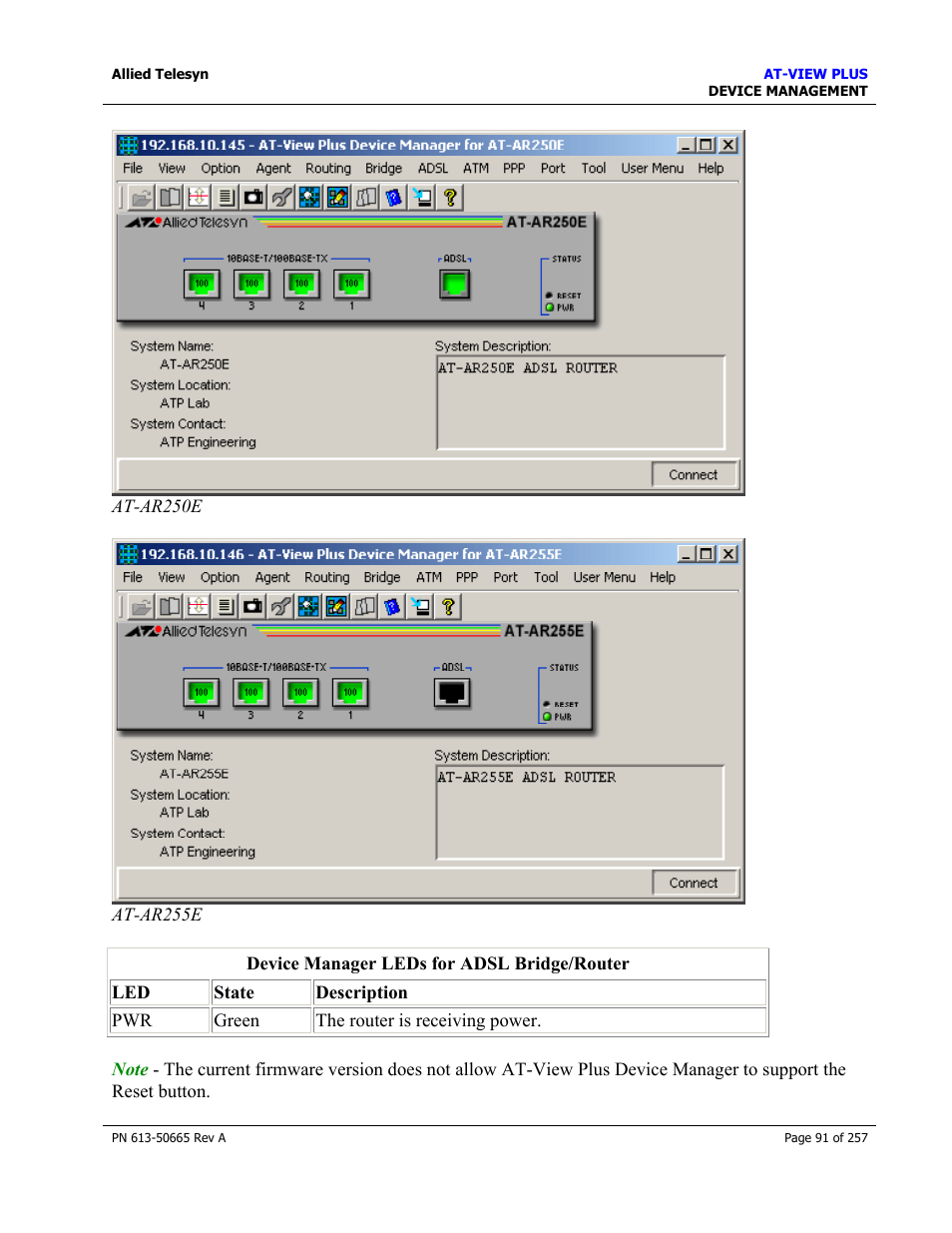The width and height of the screenshot is (952, 1233).
Task: Click the black ADSL port on AT-AR255E
Action: pyautogui.click(x=452, y=693)
